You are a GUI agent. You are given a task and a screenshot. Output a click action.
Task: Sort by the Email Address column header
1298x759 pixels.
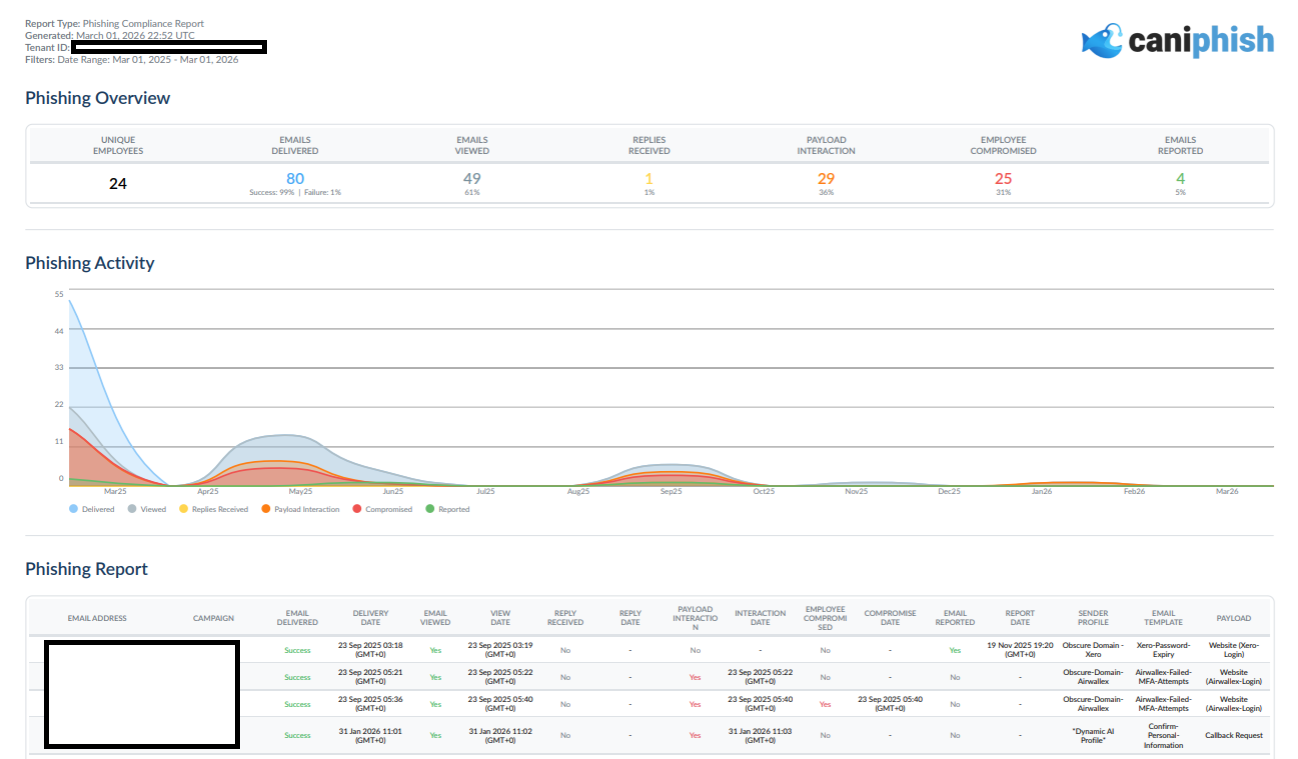coord(97,618)
